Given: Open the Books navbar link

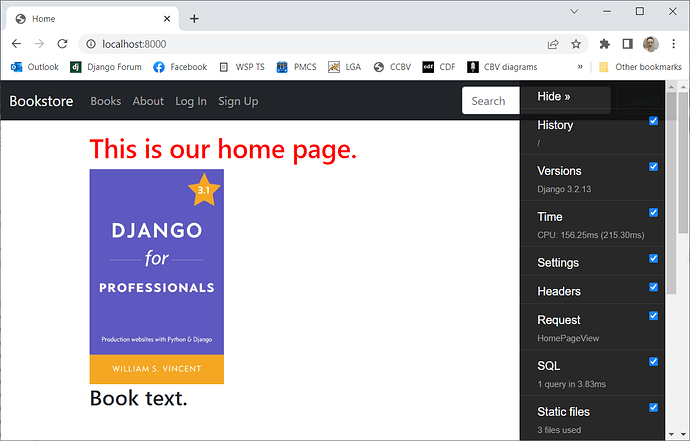Looking at the screenshot, I should [106, 101].
